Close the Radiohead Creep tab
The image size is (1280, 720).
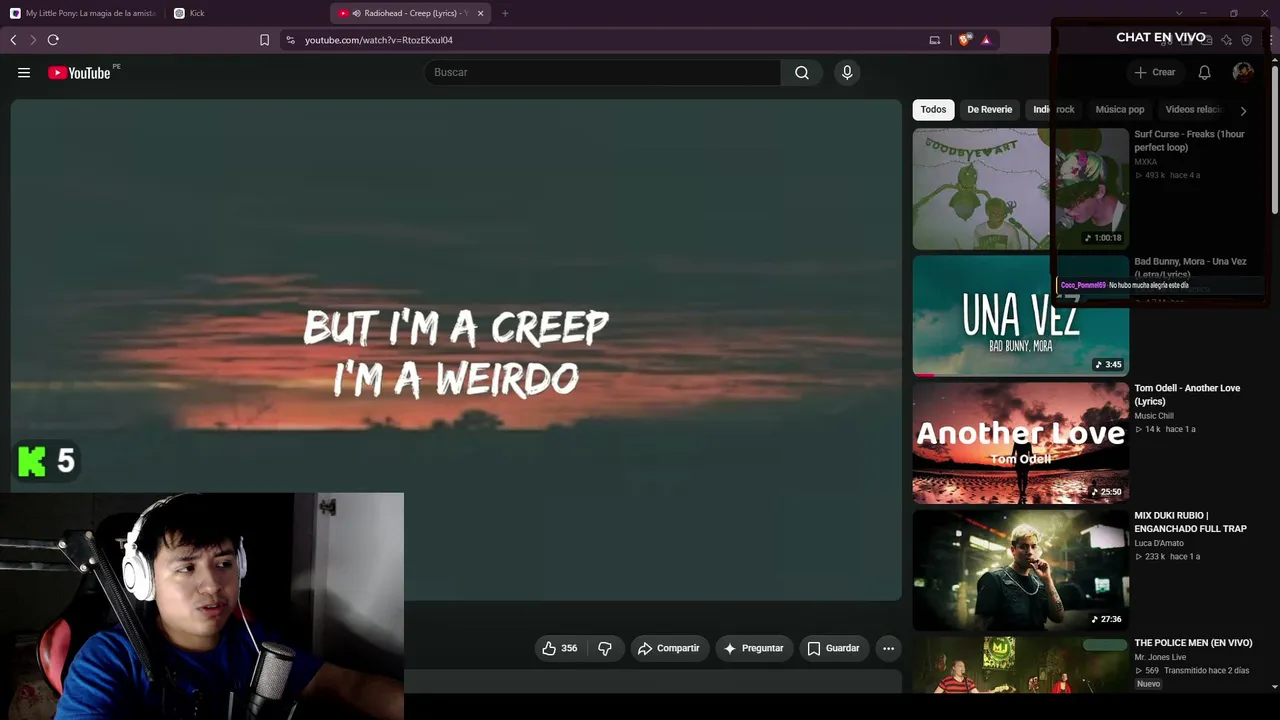(x=480, y=13)
